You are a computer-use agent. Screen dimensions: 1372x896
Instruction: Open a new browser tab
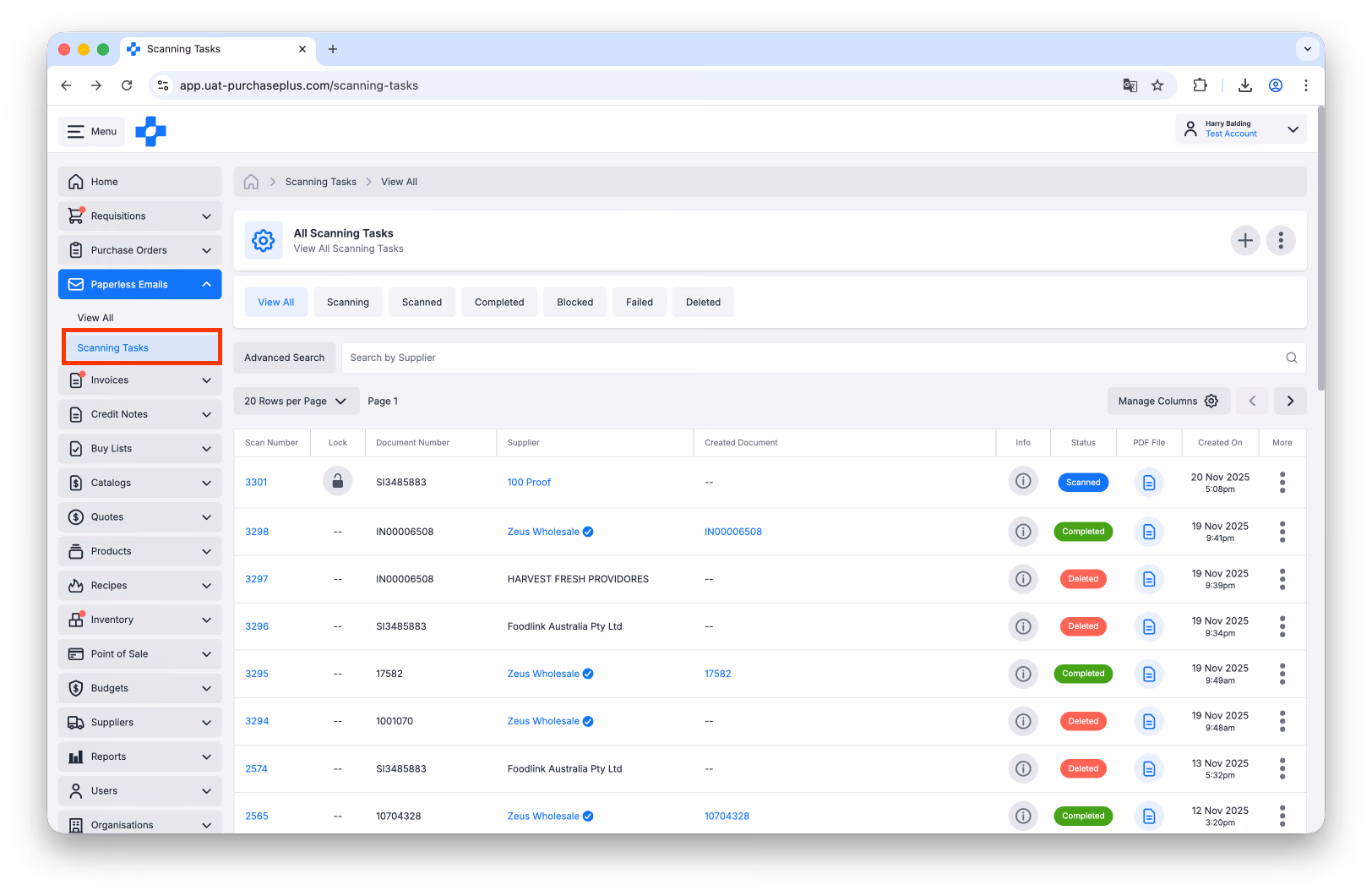333,49
